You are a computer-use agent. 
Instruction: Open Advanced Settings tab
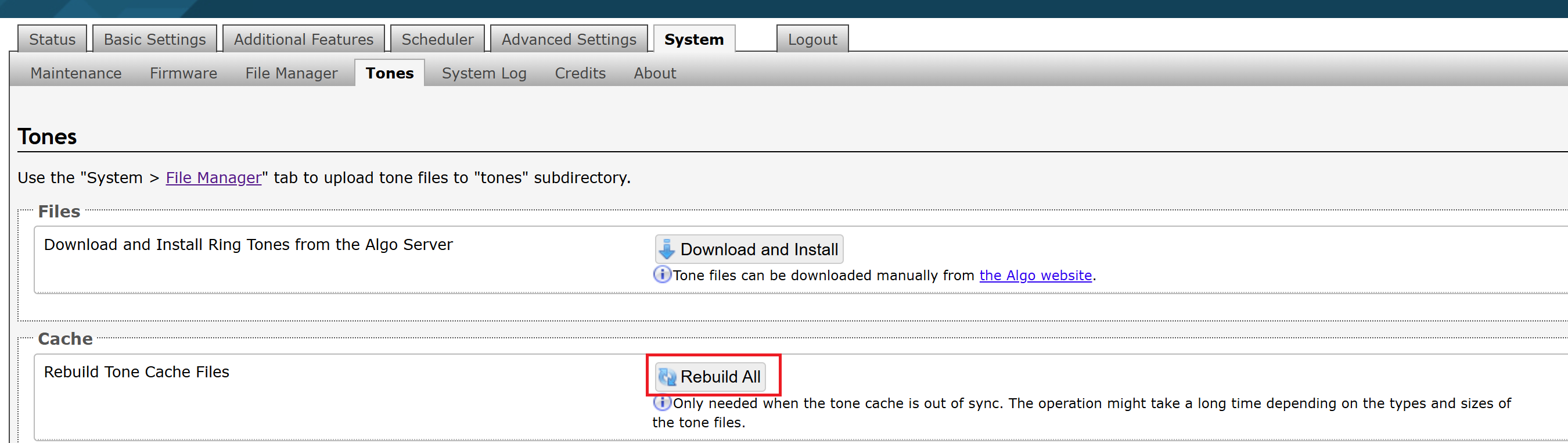pyautogui.click(x=569, y=39)
